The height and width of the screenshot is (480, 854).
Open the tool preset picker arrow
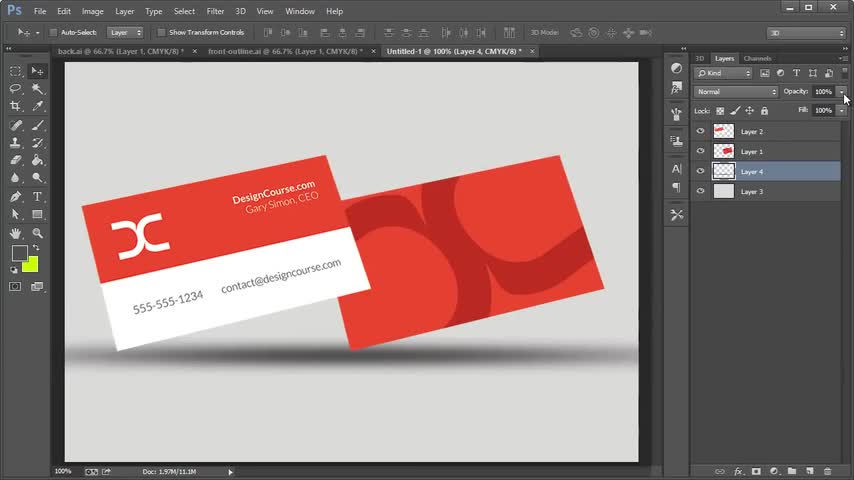tap(37, 33)
